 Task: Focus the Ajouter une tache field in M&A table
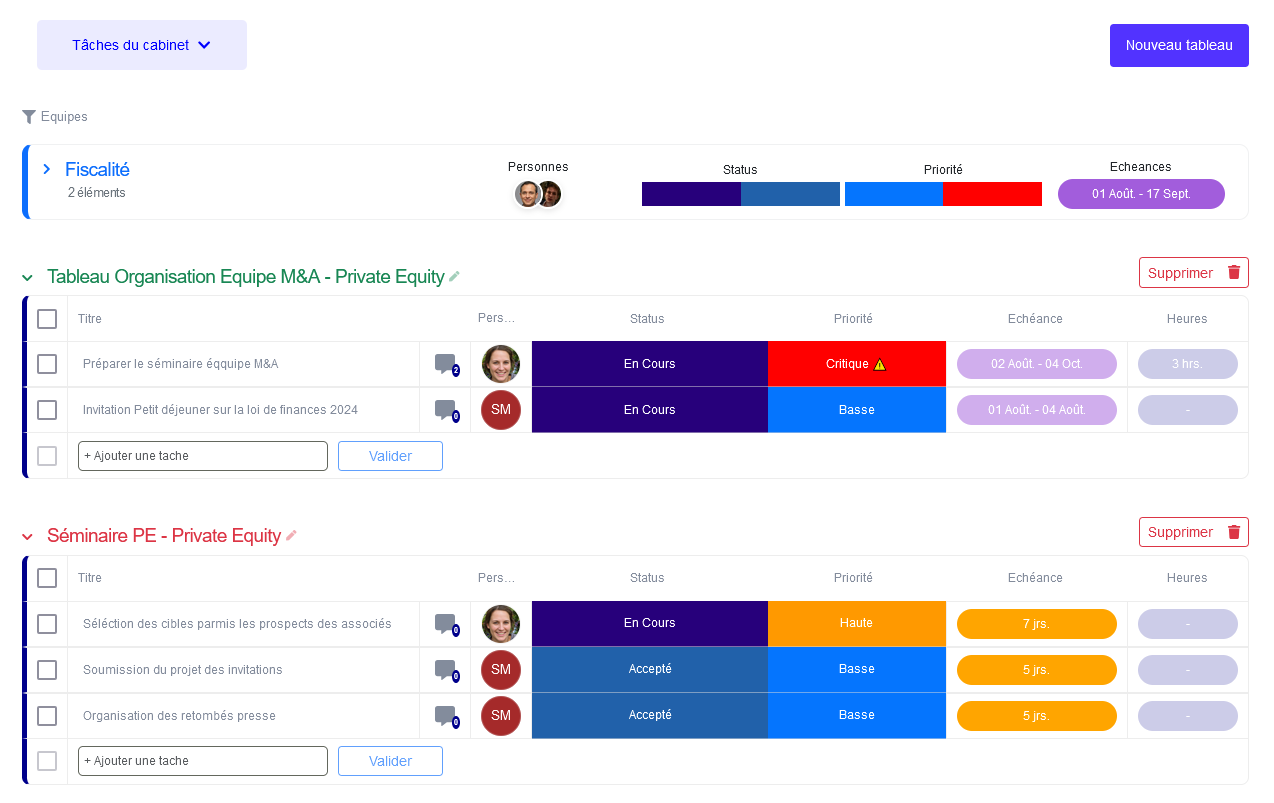pos(203,456)
